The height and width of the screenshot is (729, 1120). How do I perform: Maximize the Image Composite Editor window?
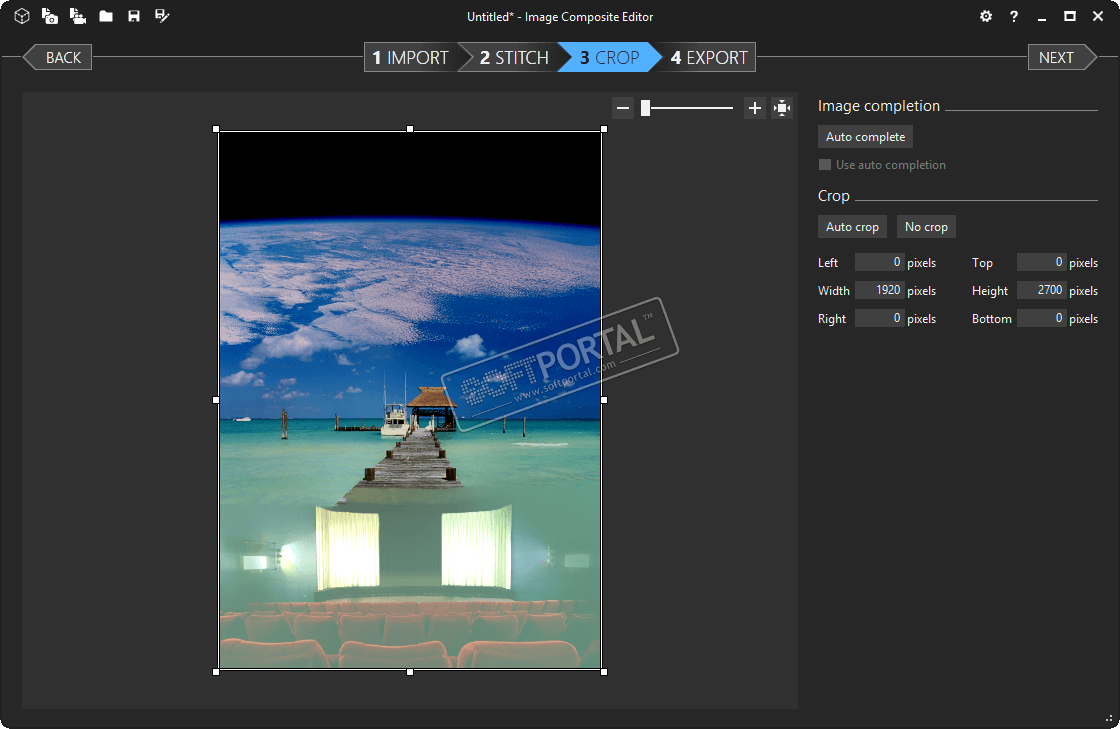(1070, 16)
